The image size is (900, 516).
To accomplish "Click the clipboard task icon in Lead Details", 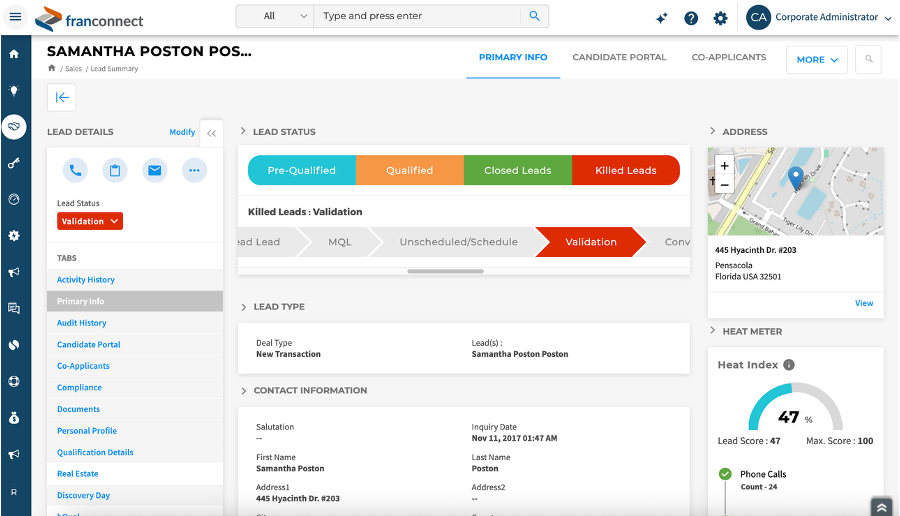I will (x=115, y=170).
